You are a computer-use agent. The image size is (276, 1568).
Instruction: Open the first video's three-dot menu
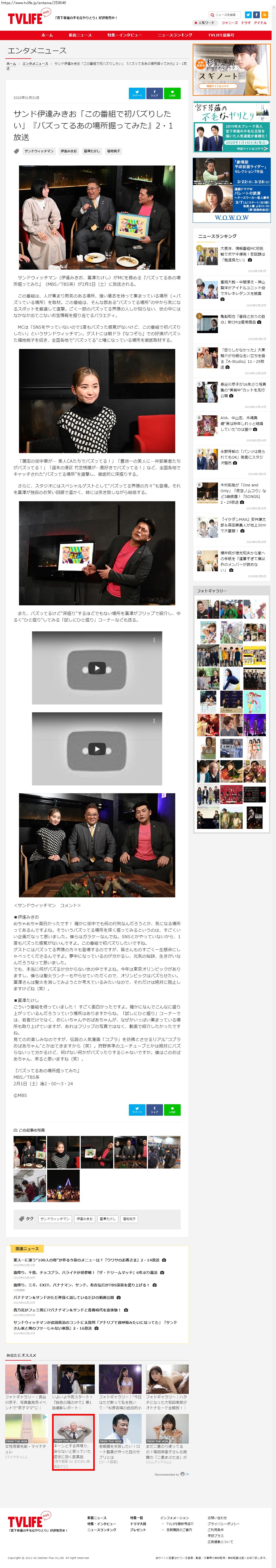coord(154,640)
